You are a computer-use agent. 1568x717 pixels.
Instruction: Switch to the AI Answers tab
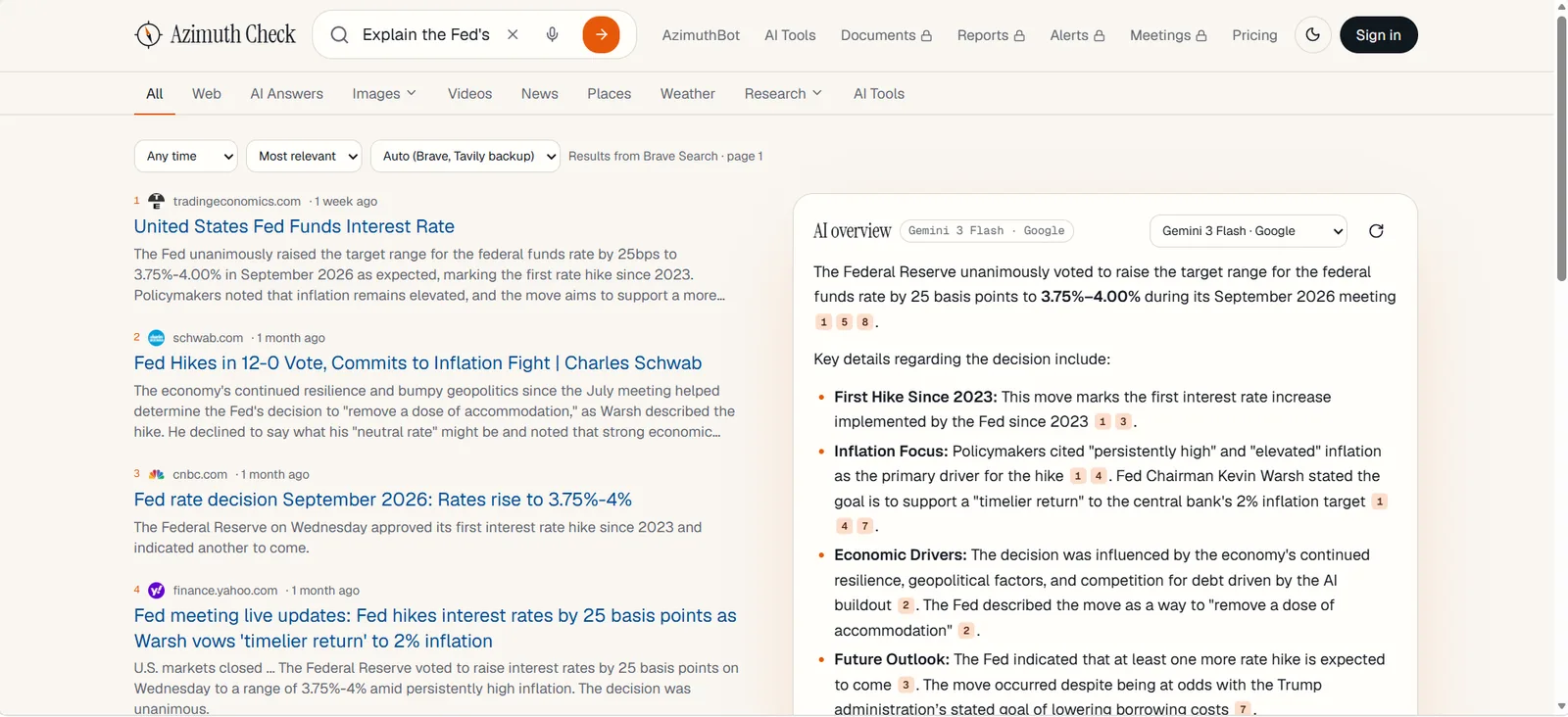[x=286, y=94]
